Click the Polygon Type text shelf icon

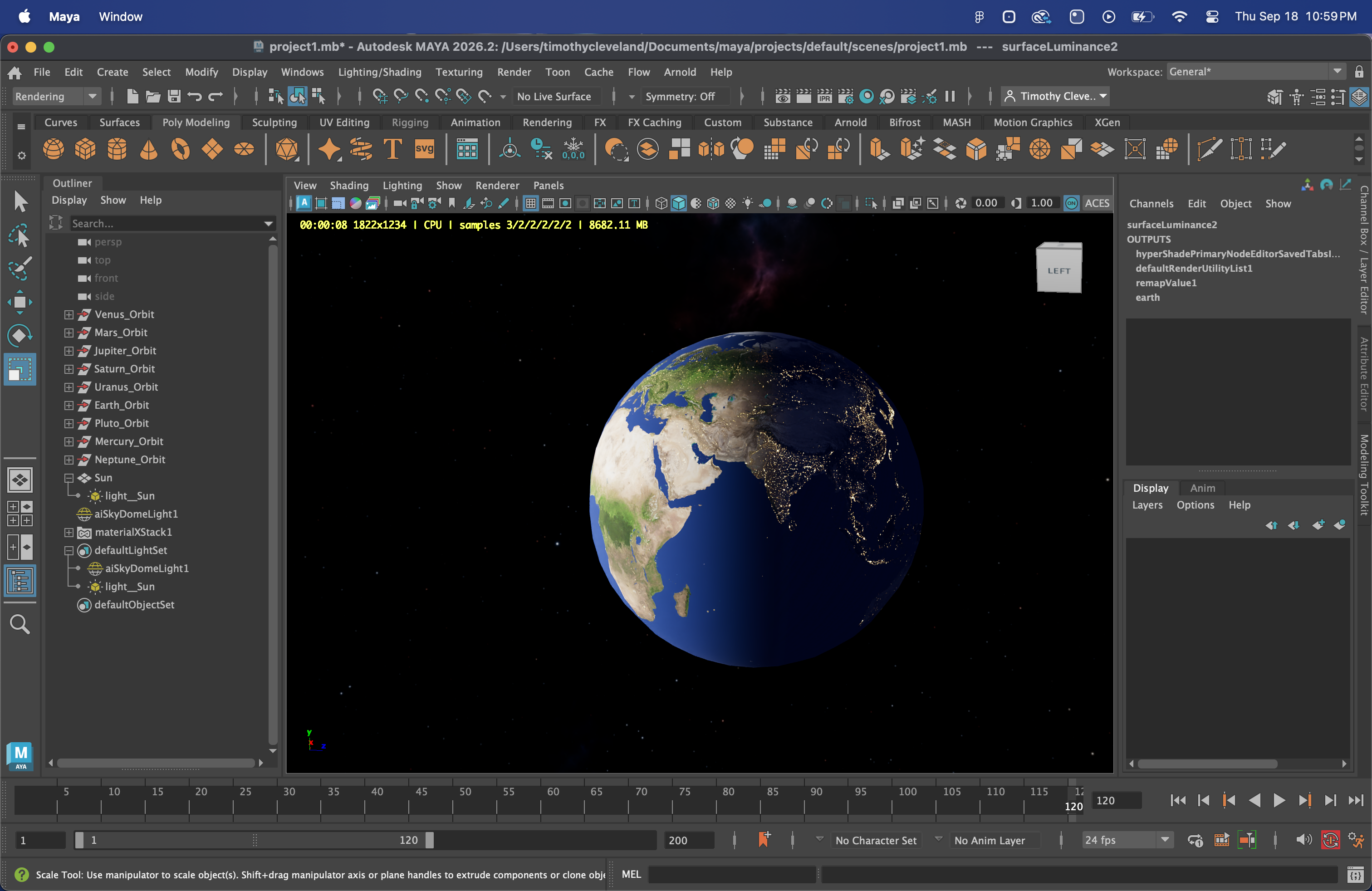coord(392,149)
